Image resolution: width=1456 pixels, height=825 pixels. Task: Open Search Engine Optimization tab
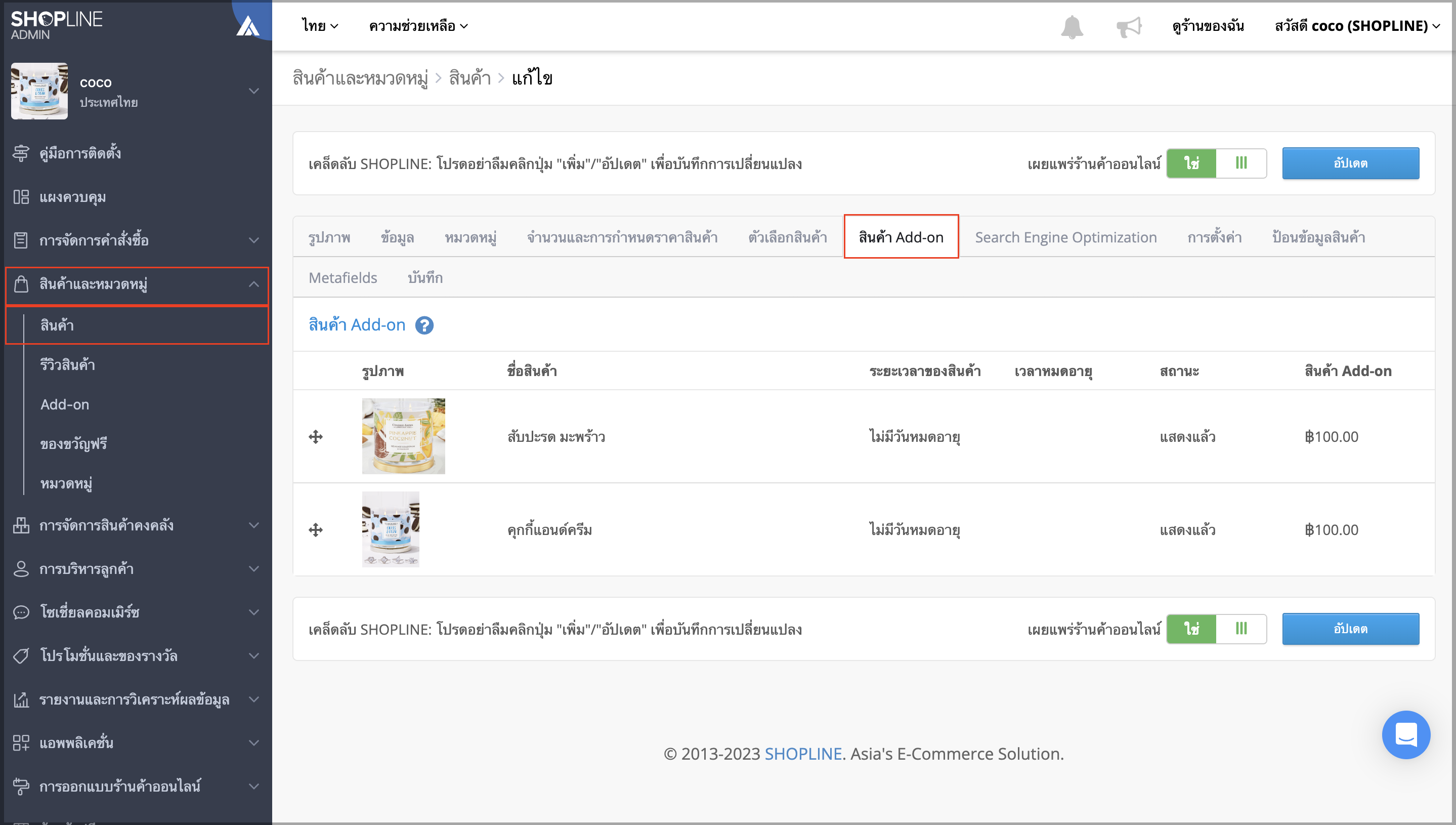pyautogui.click(x=1066, y=237)
